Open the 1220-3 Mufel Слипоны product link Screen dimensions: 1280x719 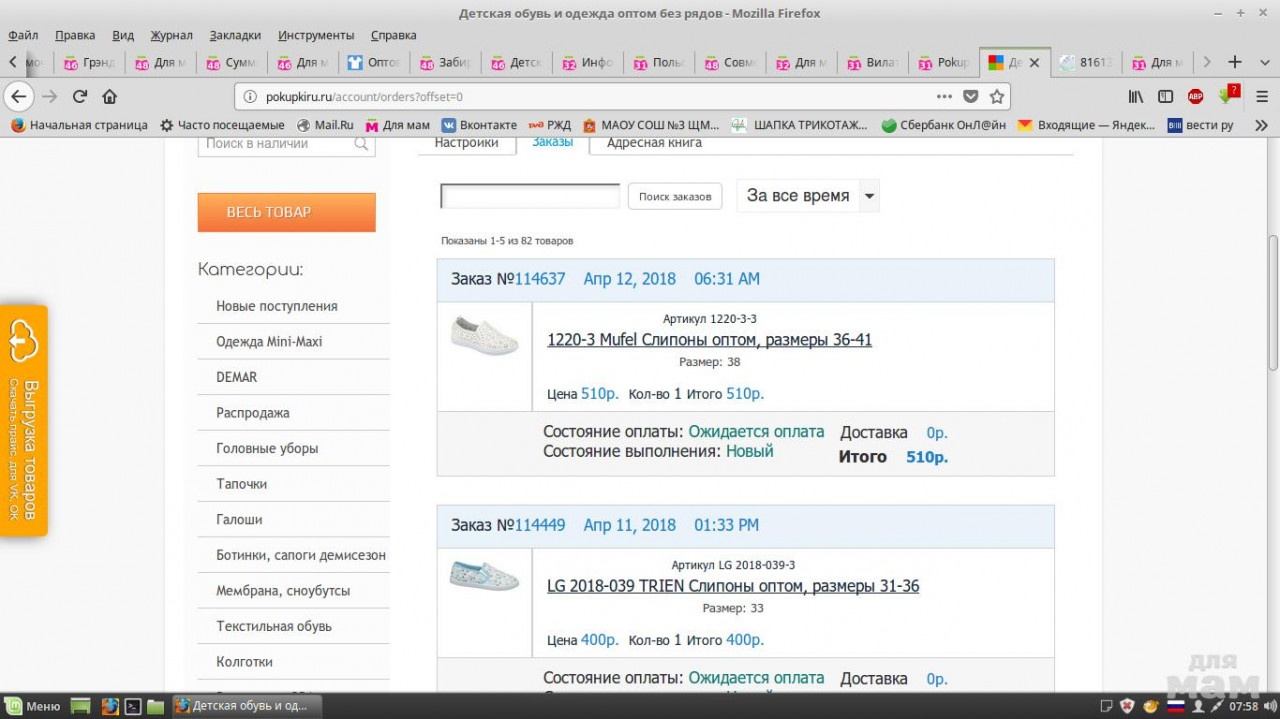pyautogui.click(x=709, y=340)
